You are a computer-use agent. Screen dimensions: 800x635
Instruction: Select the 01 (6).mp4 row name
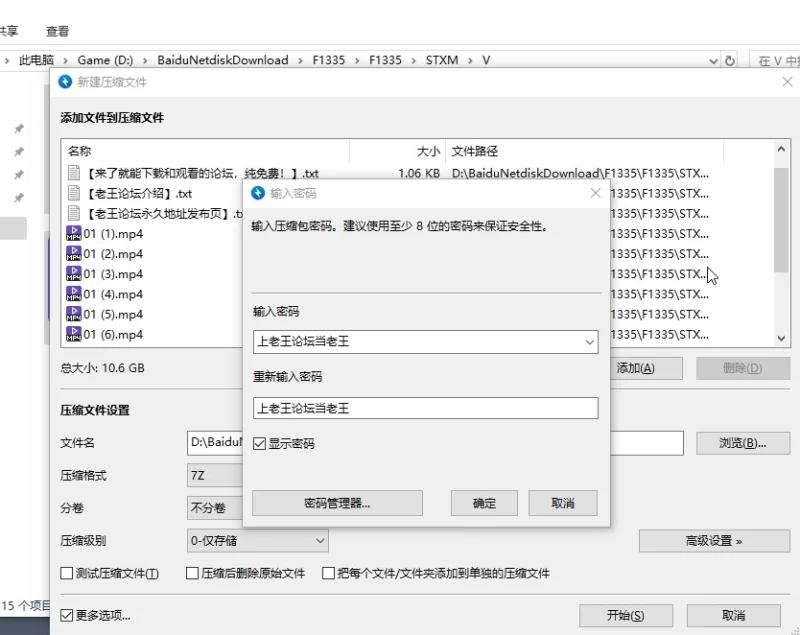pyautogui.click(x=113, y=335)
